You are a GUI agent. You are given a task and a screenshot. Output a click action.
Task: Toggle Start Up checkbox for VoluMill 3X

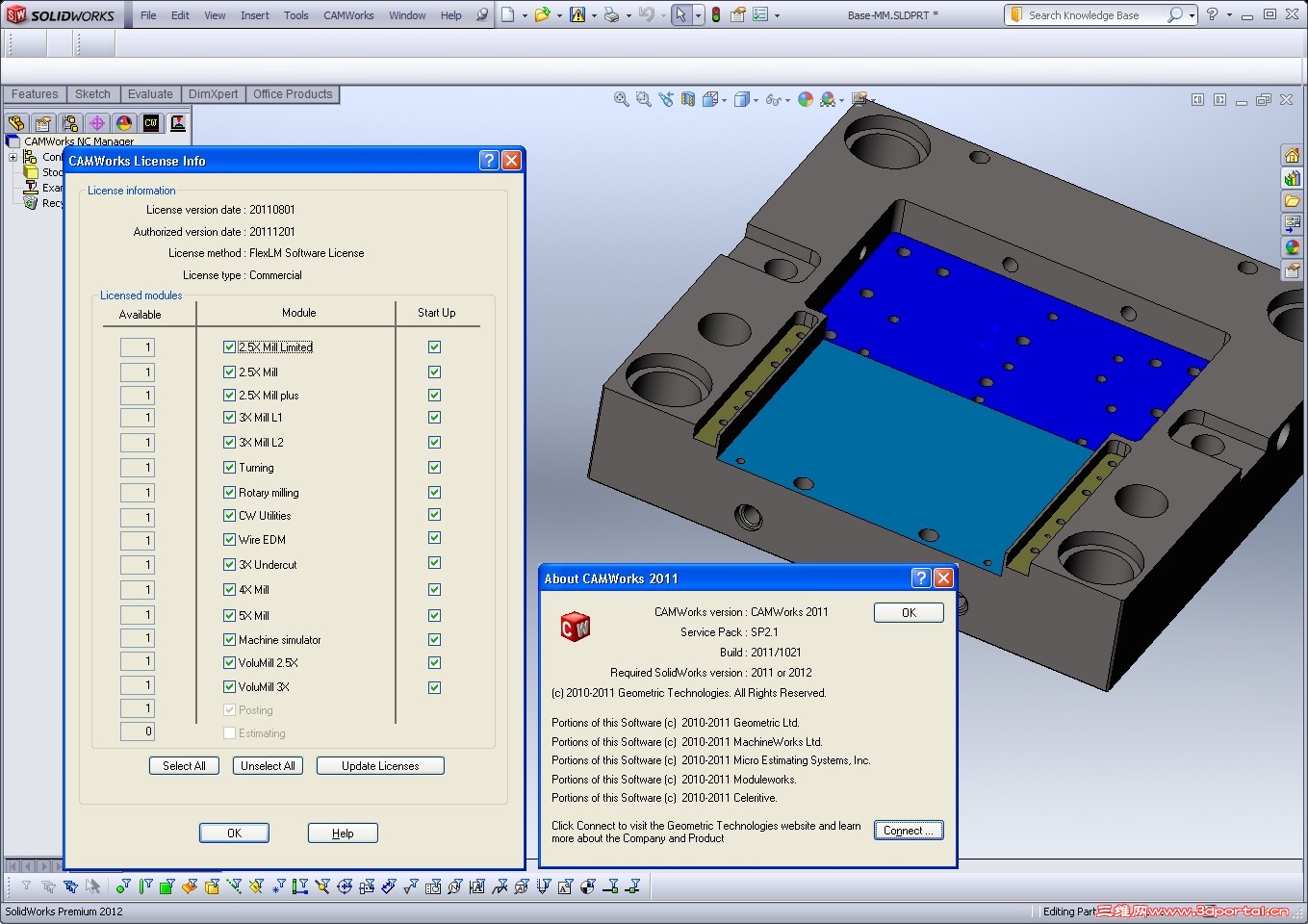point(434,687)
